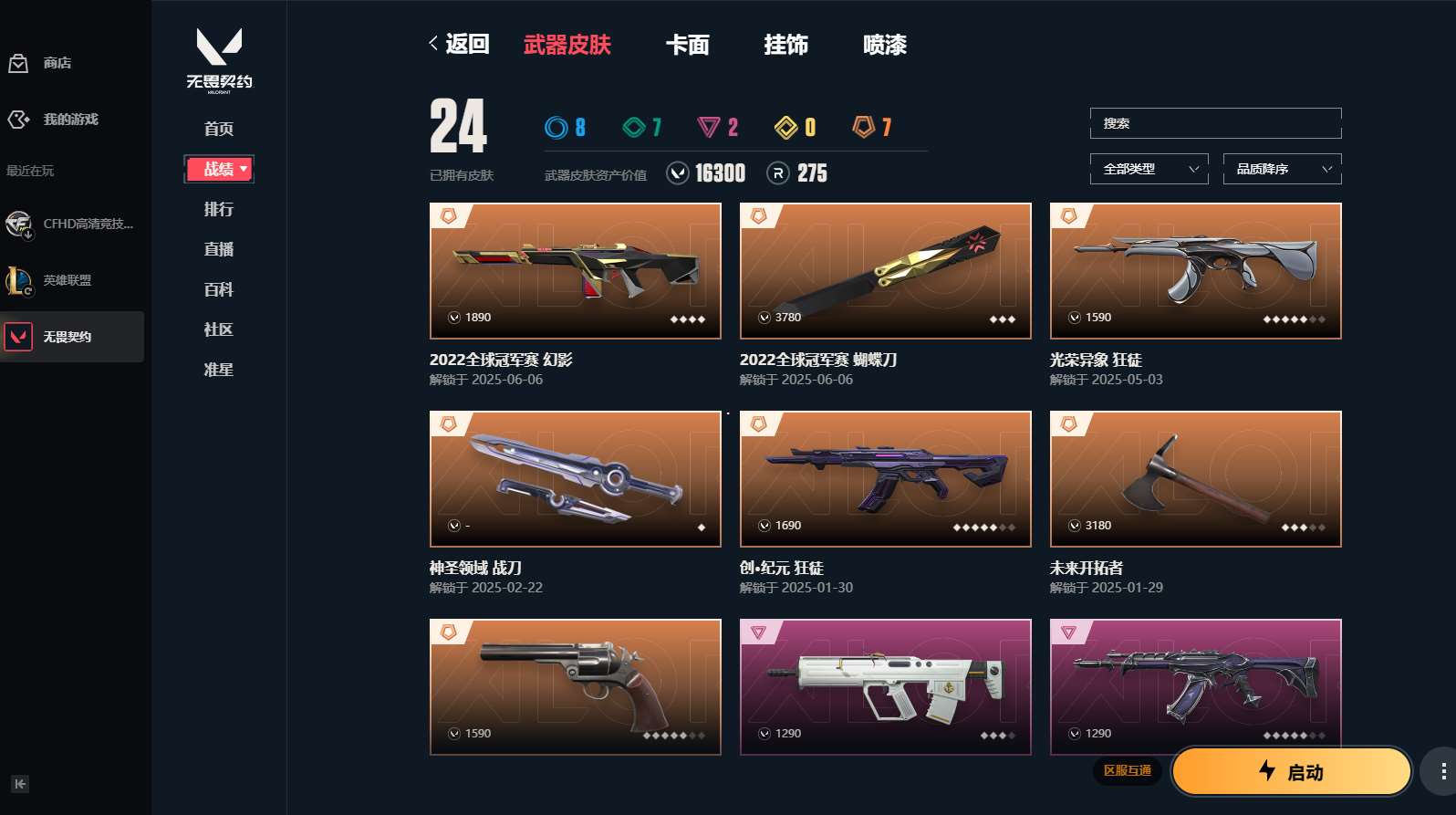Filter by green diamond rarity tier icon

pos(634,128)
